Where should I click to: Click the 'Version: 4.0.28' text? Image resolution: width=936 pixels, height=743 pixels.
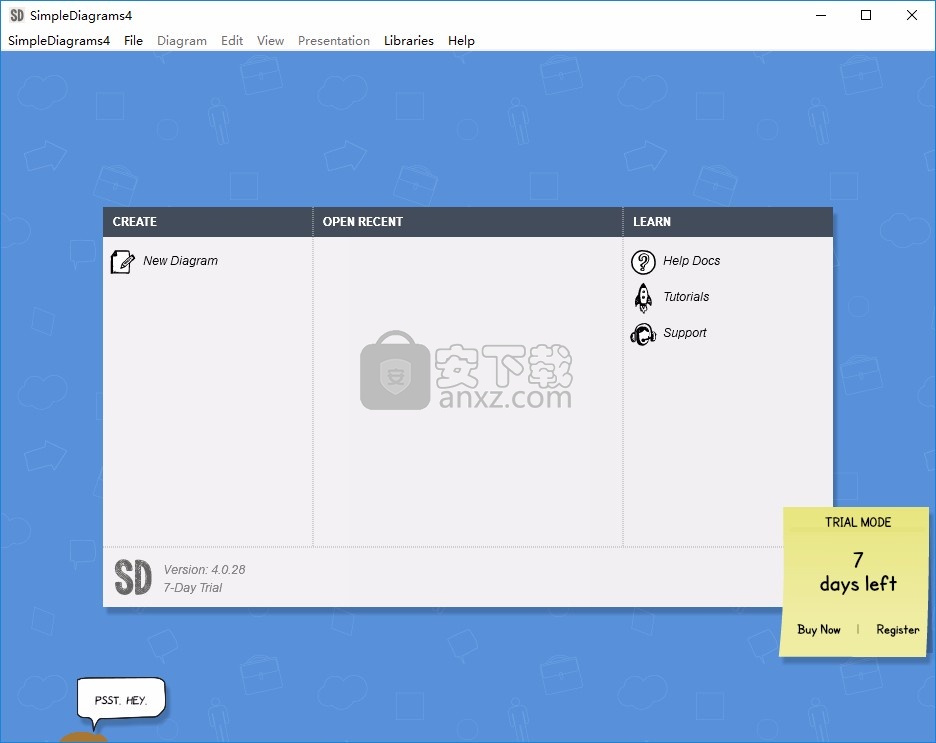204,570
